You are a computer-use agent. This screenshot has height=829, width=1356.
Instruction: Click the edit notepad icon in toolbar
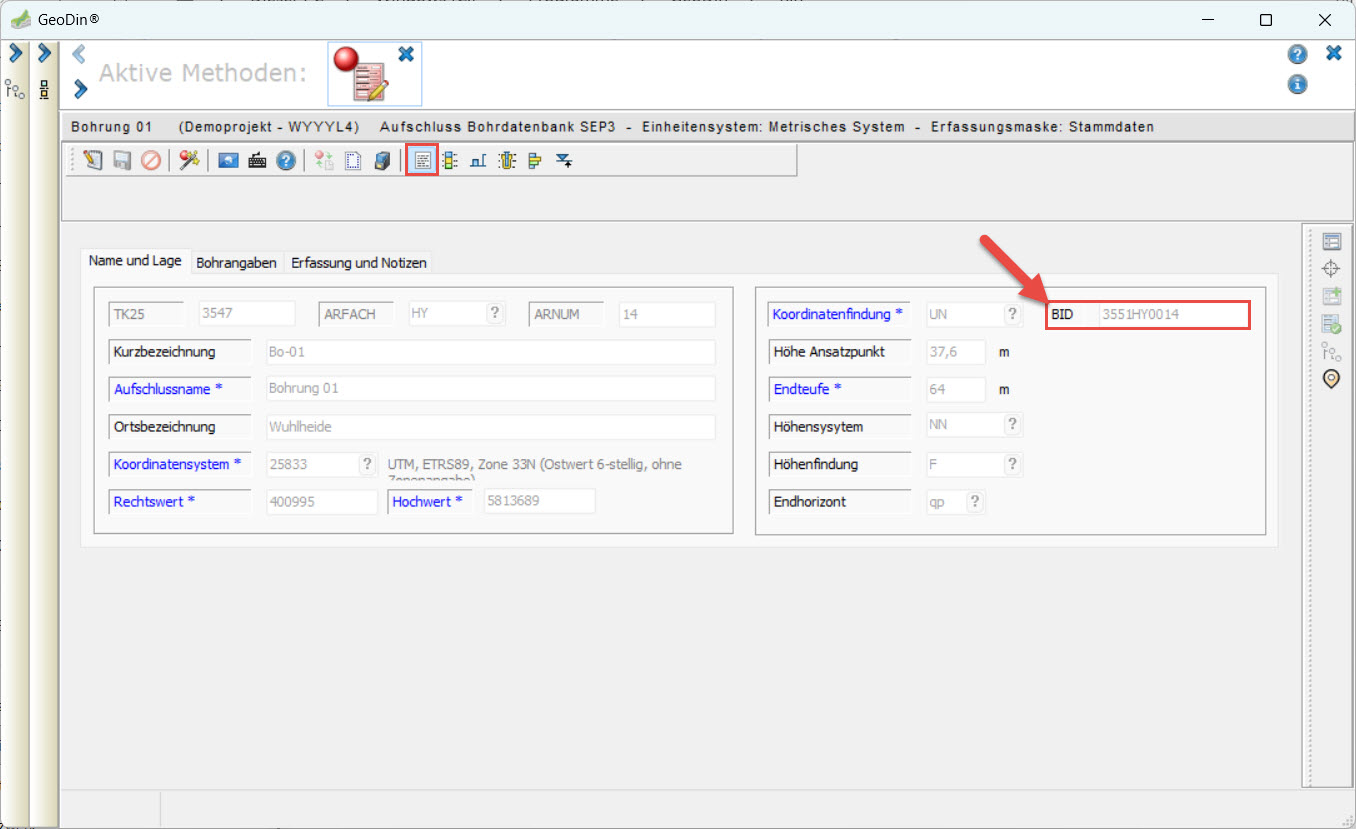pos(93,160)
